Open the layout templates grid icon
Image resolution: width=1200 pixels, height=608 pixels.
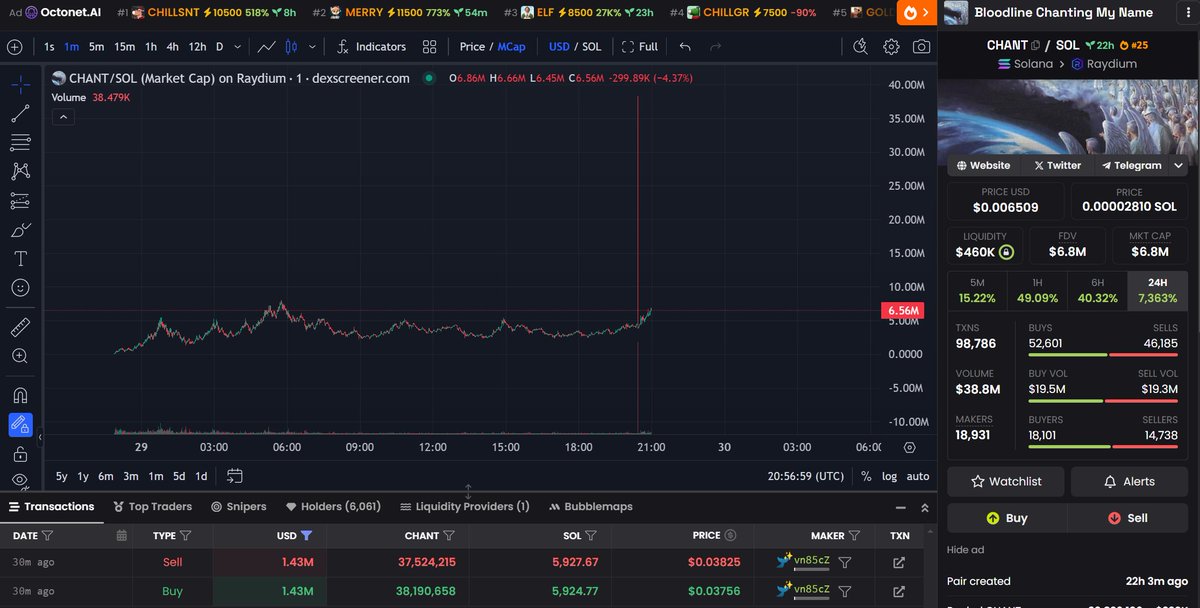pyautogui.click(x=429, y=47)
